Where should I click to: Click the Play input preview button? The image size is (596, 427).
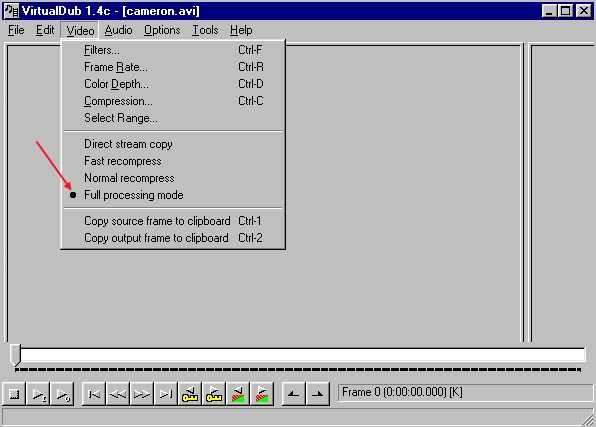point(38,394)
